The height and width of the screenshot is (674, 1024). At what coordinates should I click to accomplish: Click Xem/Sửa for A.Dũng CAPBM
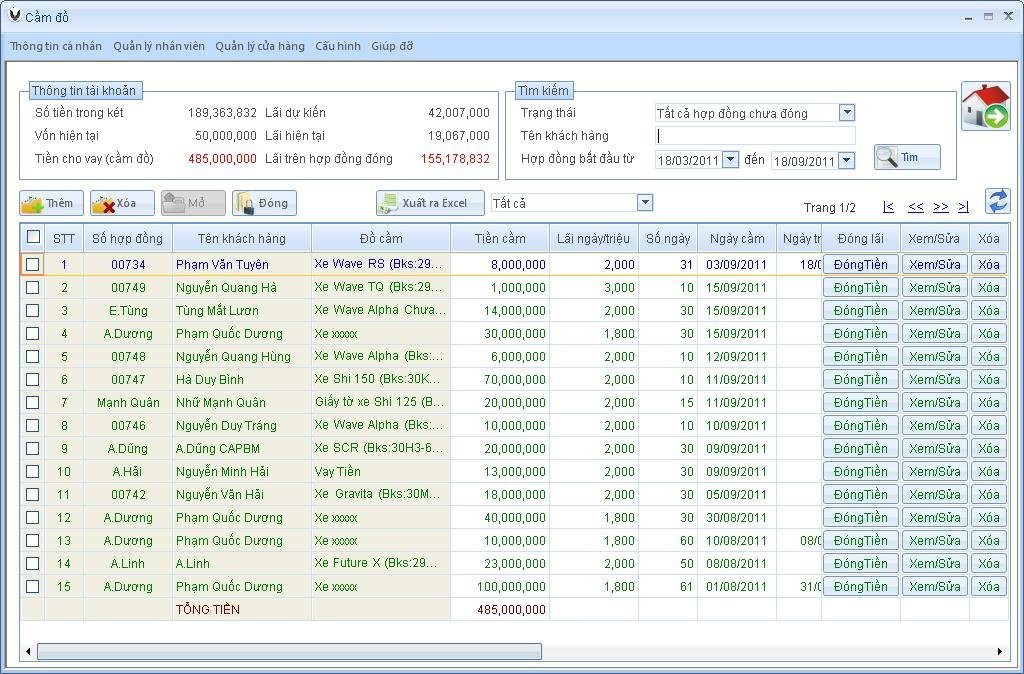(935, 448)
